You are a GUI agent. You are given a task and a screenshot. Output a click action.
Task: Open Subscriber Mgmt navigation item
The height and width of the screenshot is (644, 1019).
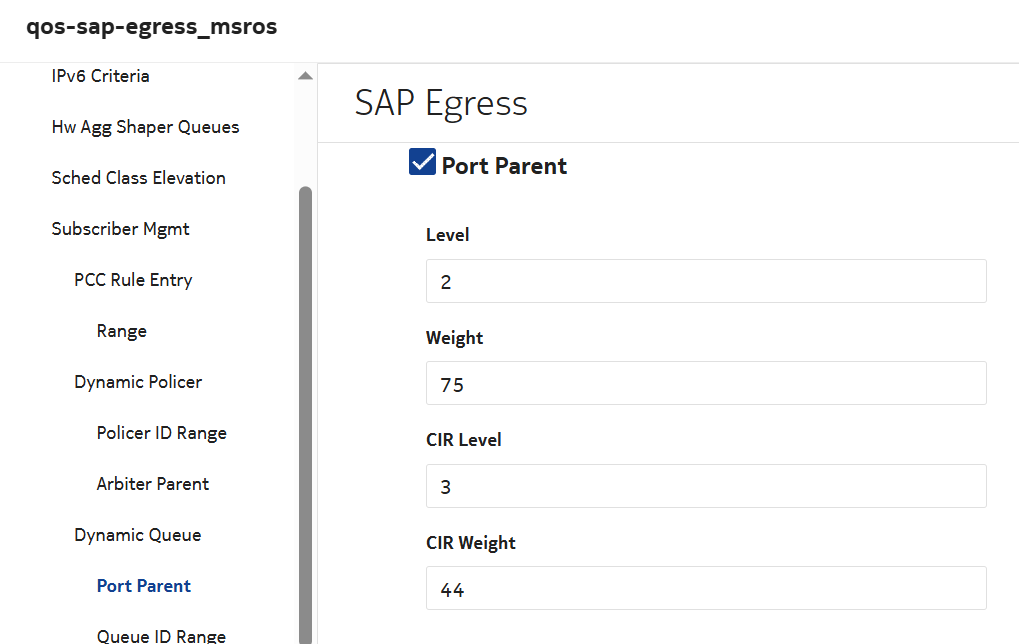click(120, 229)
